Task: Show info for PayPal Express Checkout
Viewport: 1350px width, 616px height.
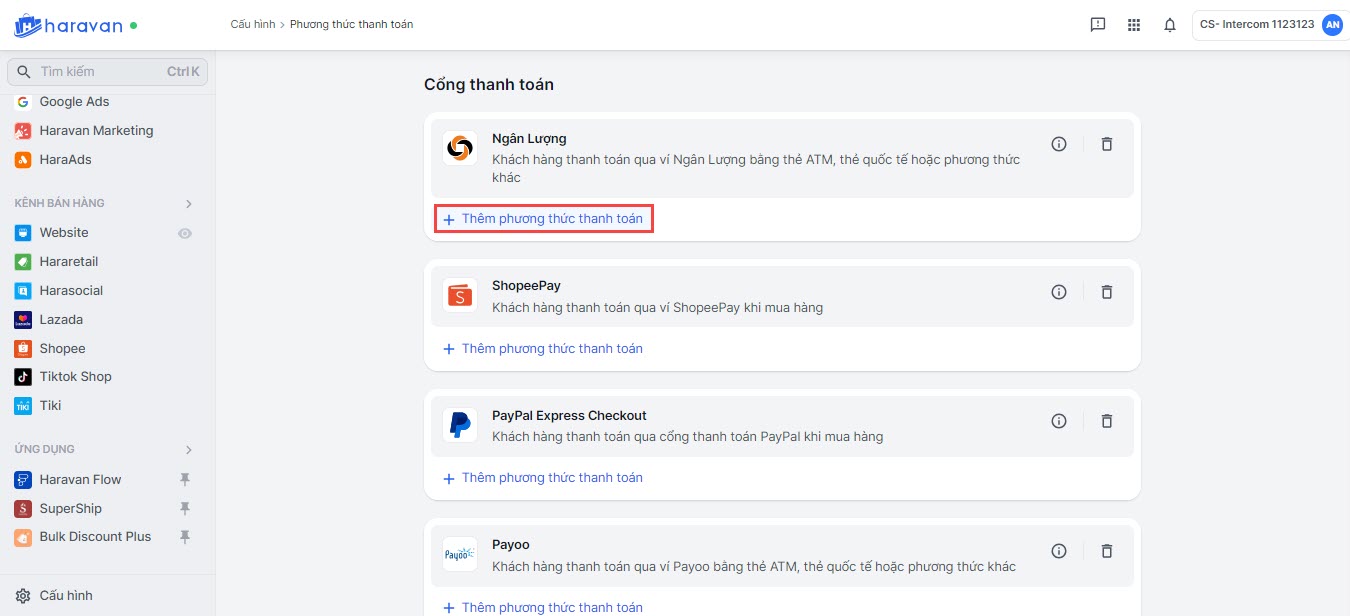Action: pos(1059,421)
